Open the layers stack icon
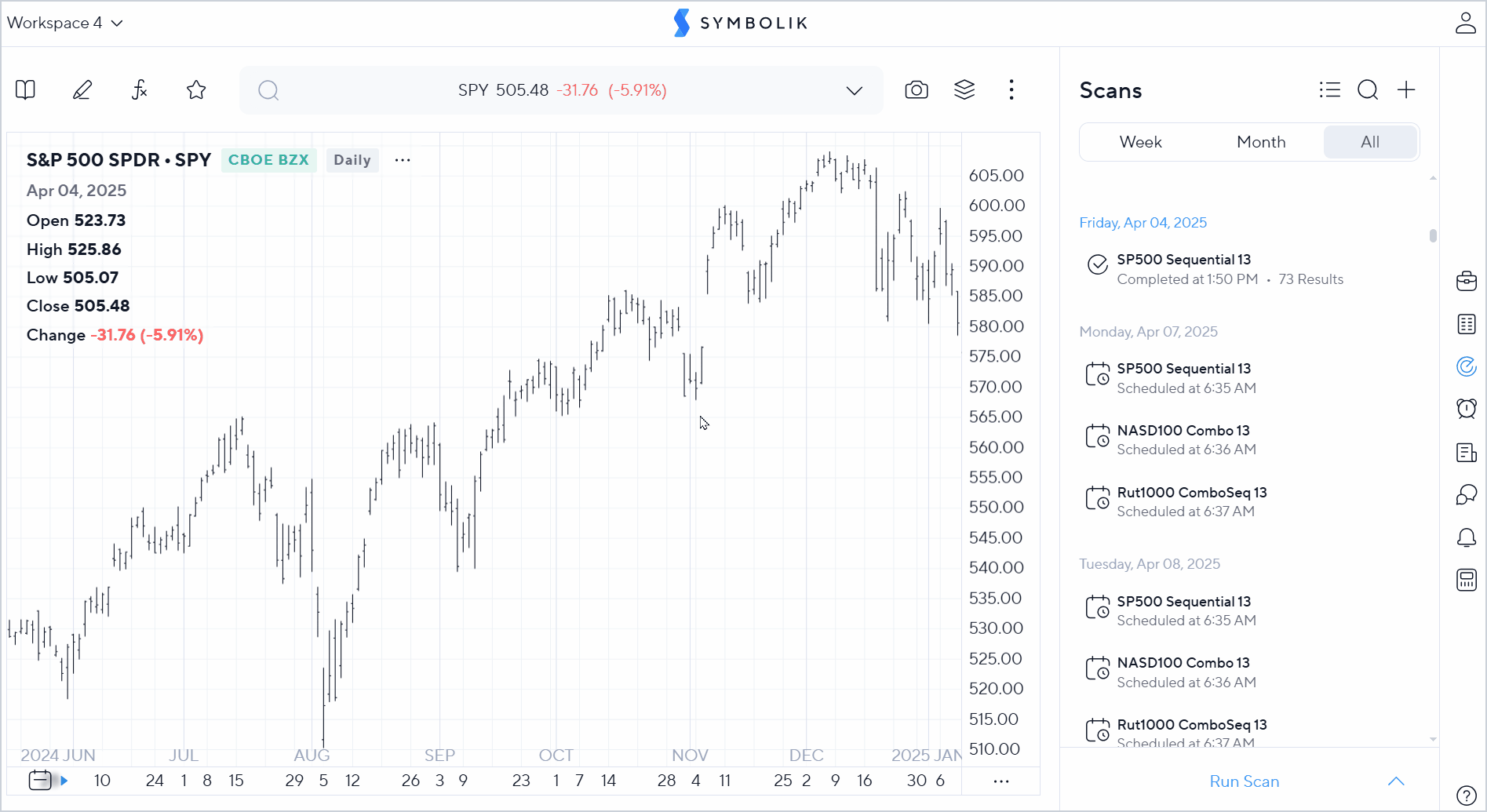This screenshot has width=1487, height=812. pyautogui.click(x=964, y=90)
